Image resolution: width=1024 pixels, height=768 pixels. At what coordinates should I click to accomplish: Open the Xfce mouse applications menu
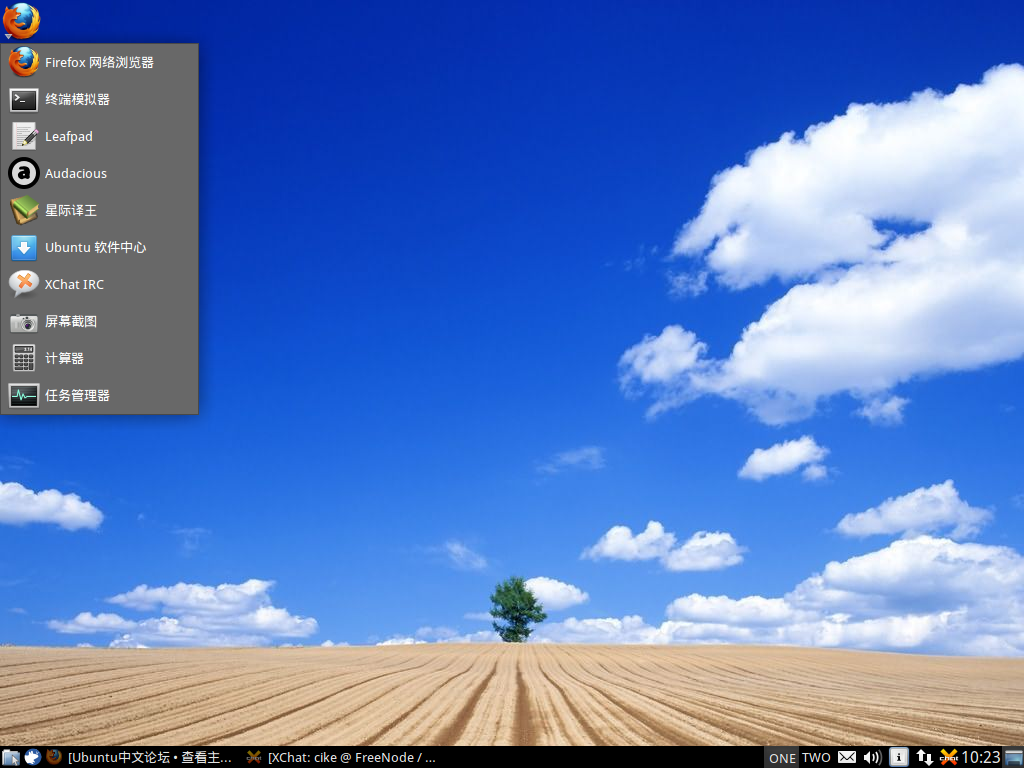tap(33, 758)
